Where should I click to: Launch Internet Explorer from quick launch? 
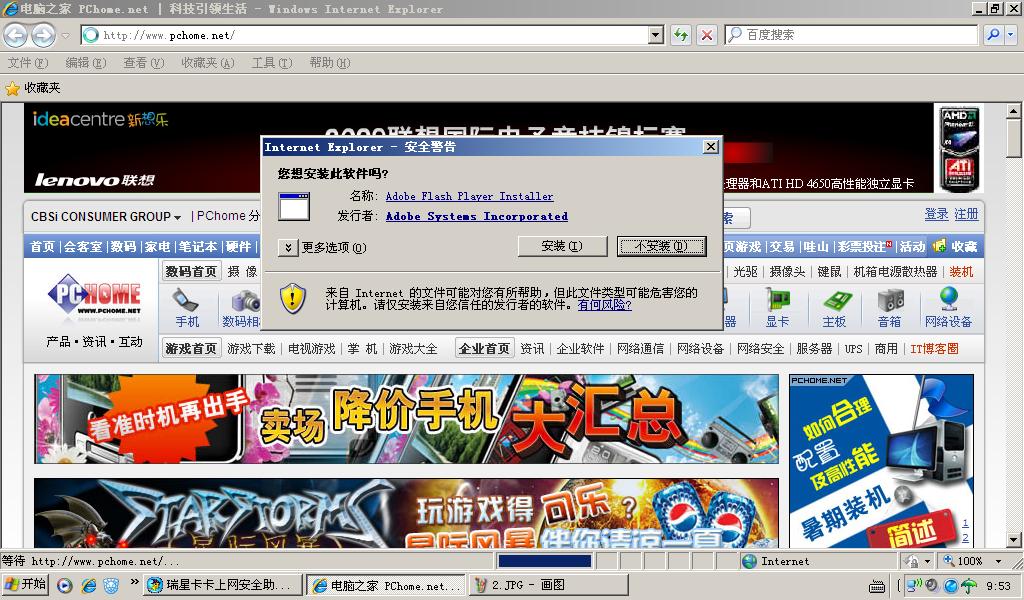[x=88, y=585]
